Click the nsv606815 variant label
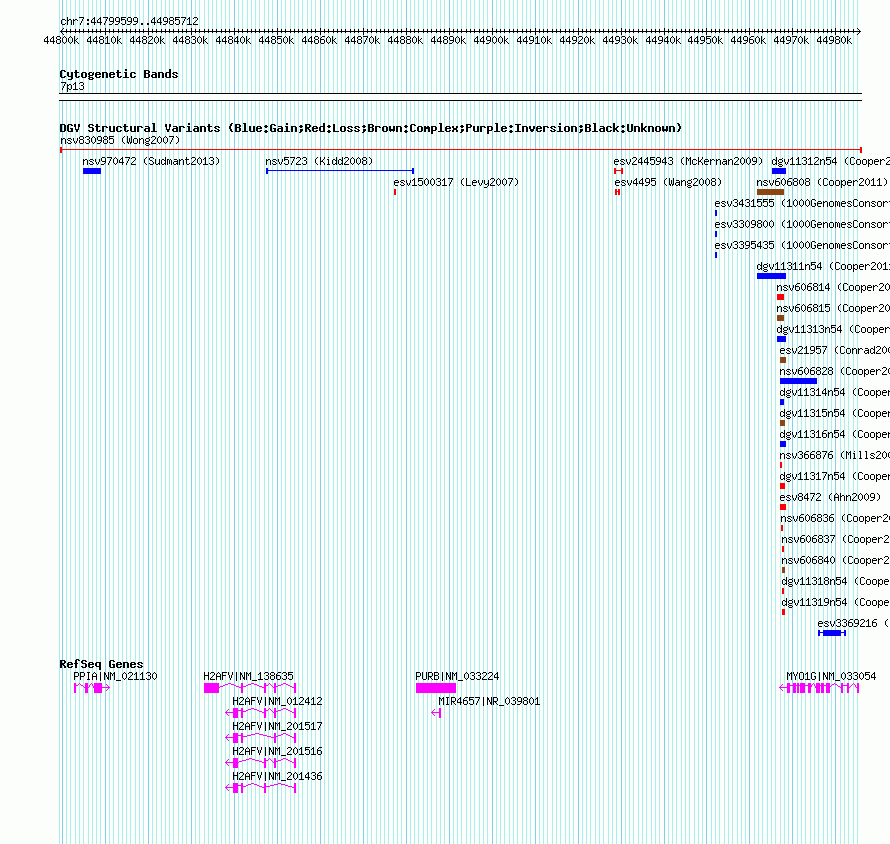The image size is (890, 844). [x=833, y=308]
